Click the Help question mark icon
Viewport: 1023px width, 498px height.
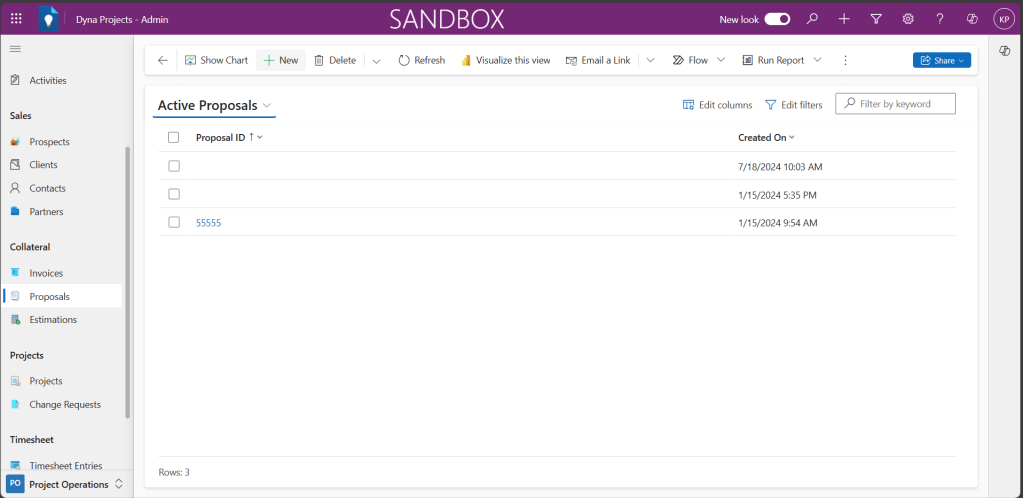tap(939, 19)
